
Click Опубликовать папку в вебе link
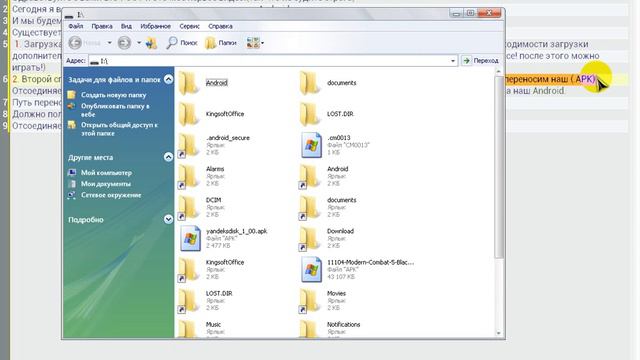coord(115,110)
